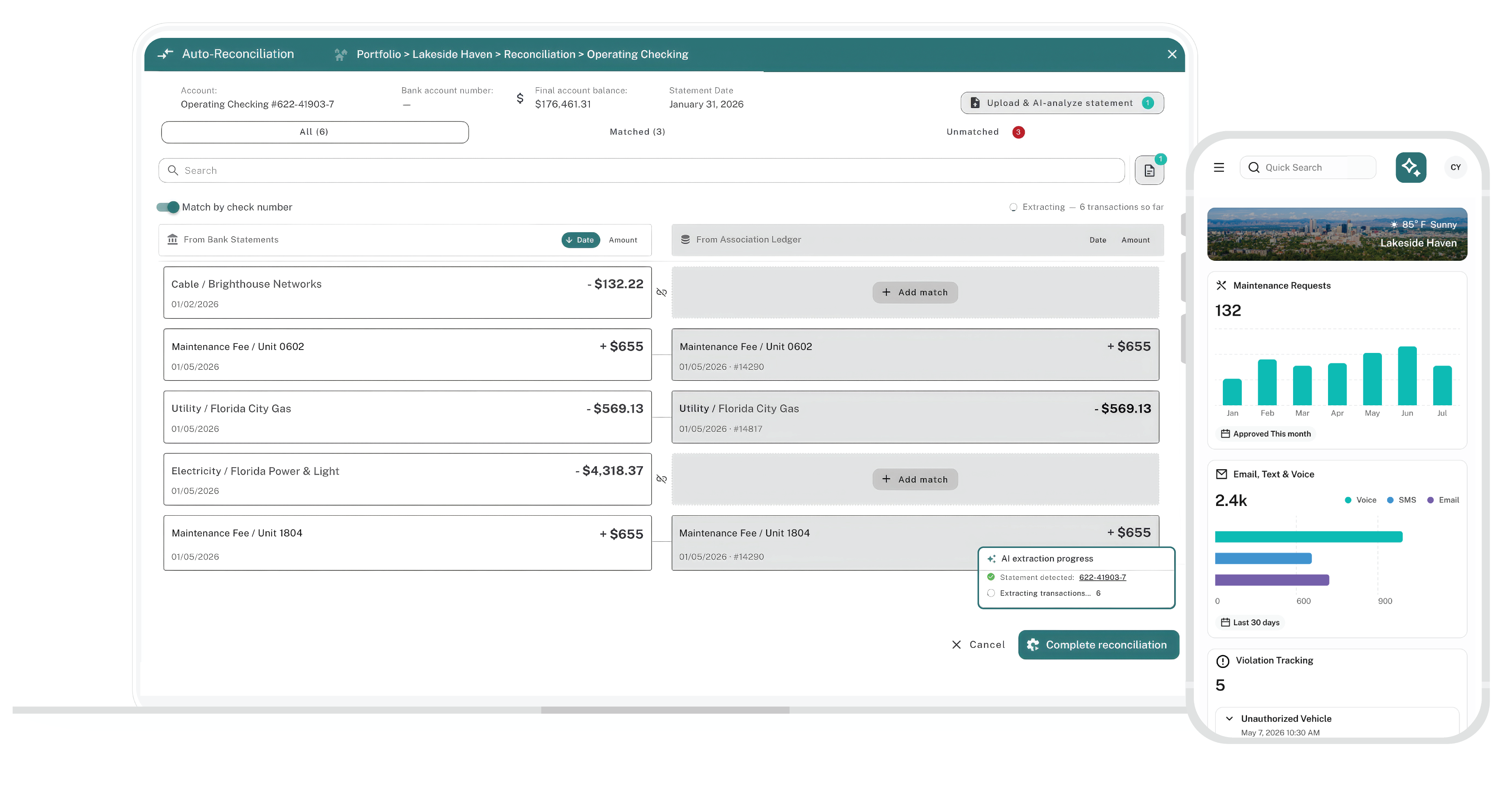Viewport: 1512px width, 795px height.
Task: Open Approved This month date filter
Action: point(1266,434)
